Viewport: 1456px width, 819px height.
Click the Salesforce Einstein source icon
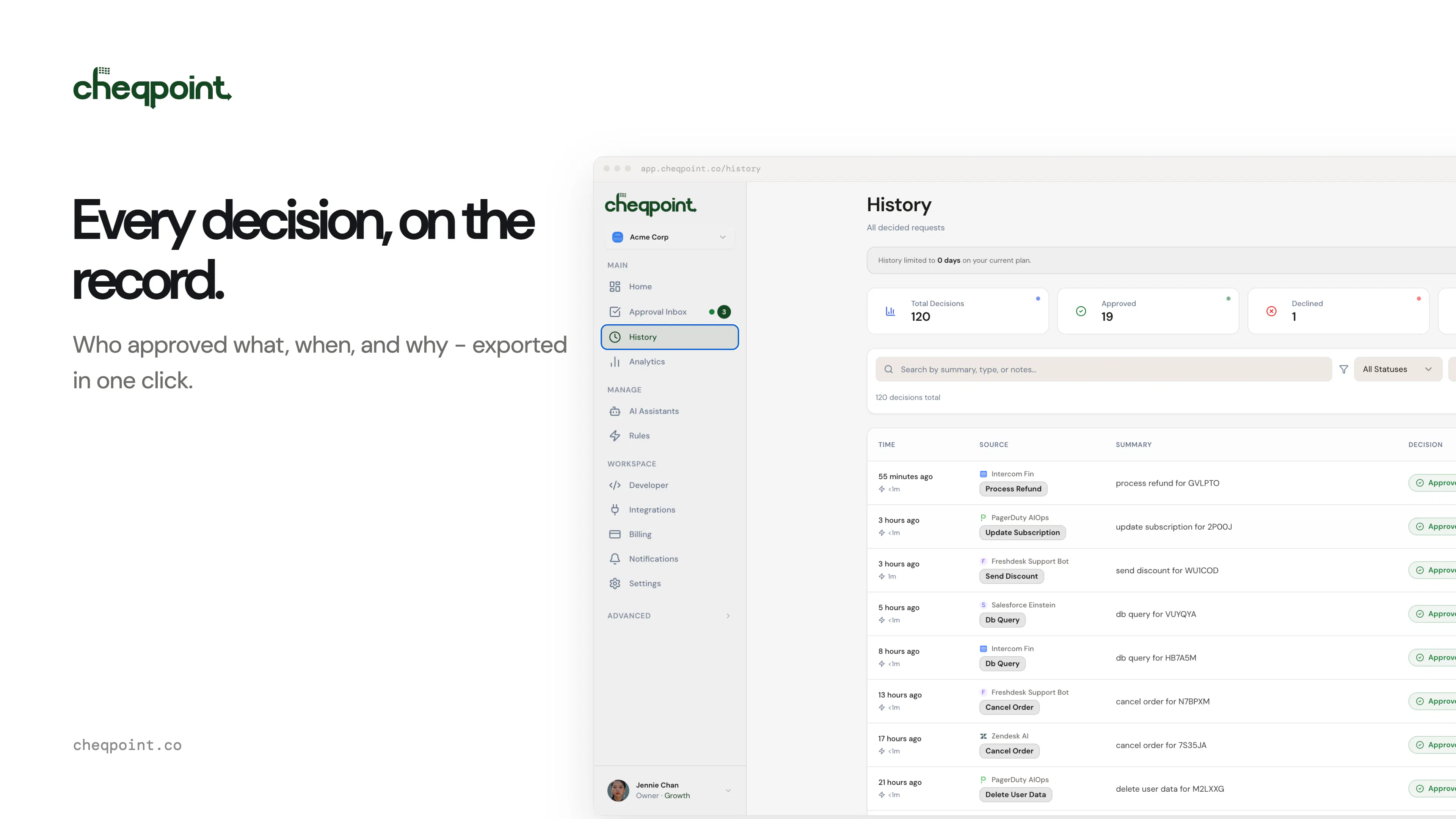(983, 605)
